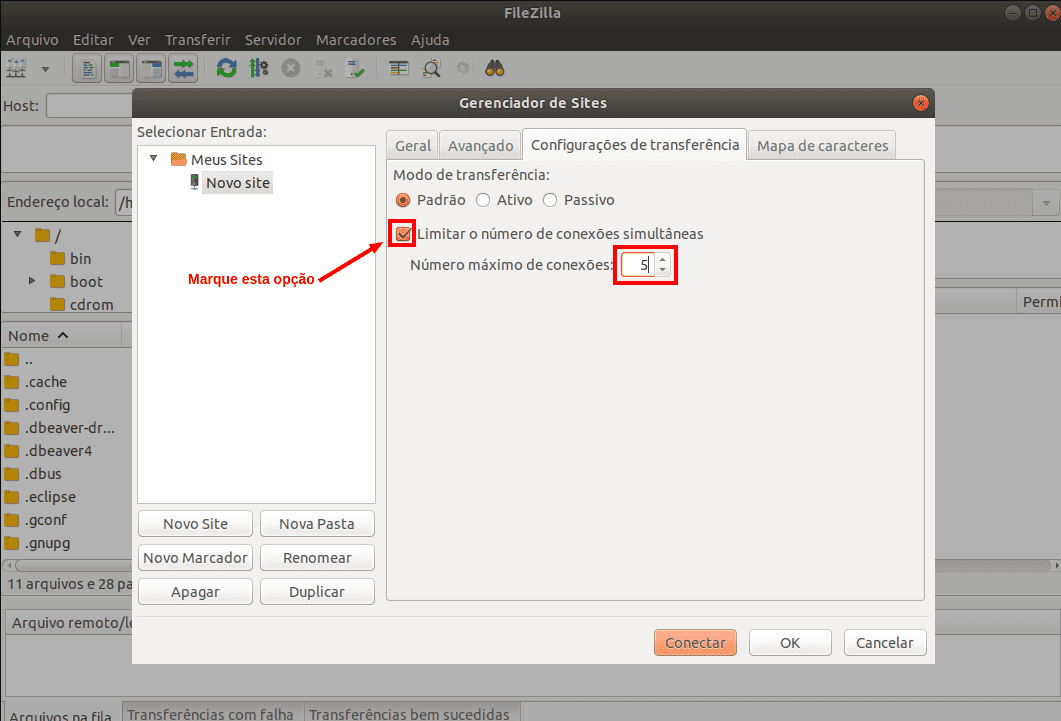Open the Transferir menu
The height and width of the screenshot is (721, 1061).
[198, 40]
